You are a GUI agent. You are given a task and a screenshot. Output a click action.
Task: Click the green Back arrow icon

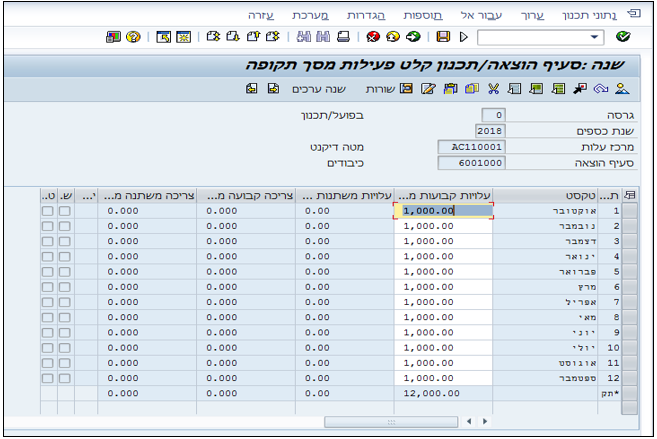413,37
